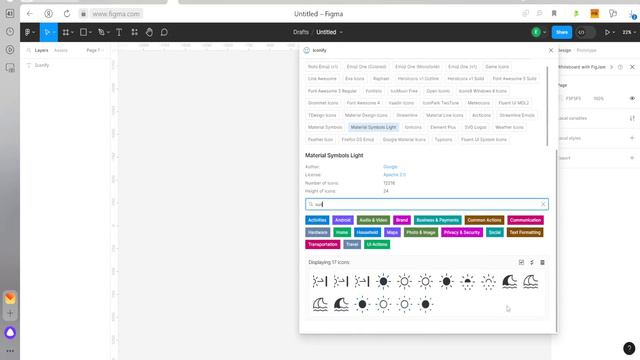Screen dimensions: 640x360
Task: Click the Share button
Action: [x=562, y=32]
